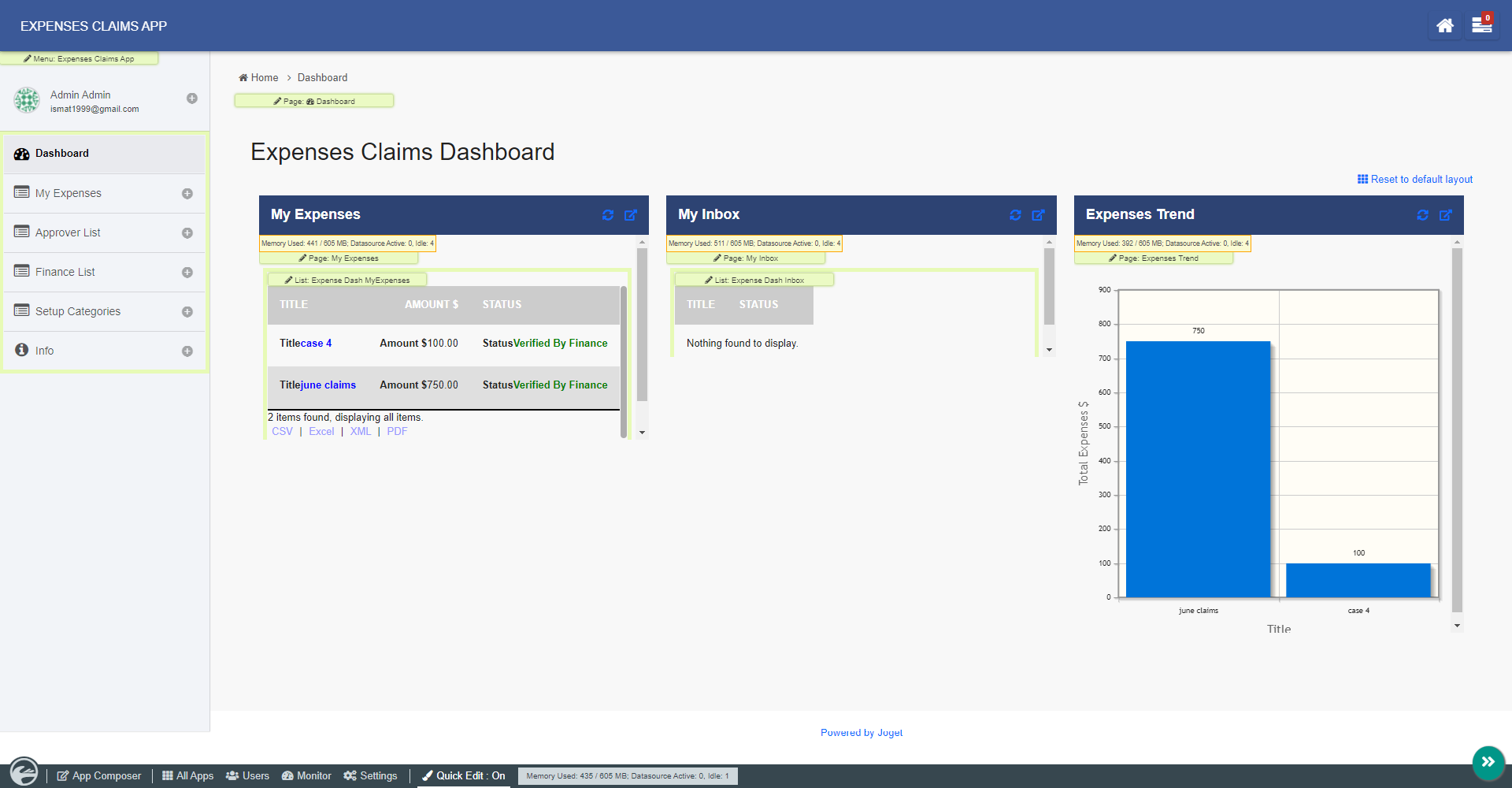Sort My Expenses list by Title column
This screenshot has height=788, width=1512.
click(294, 305)
